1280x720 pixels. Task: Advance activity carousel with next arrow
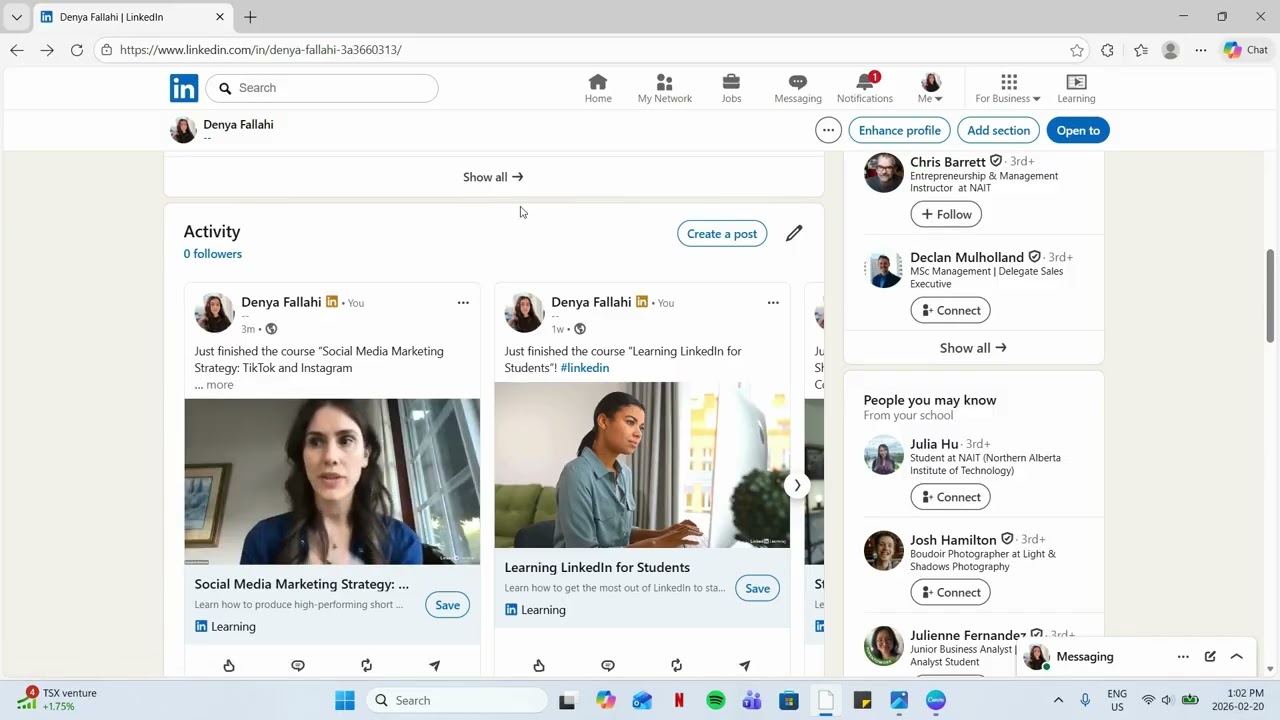pyautogui.click(x=797, y=486)
